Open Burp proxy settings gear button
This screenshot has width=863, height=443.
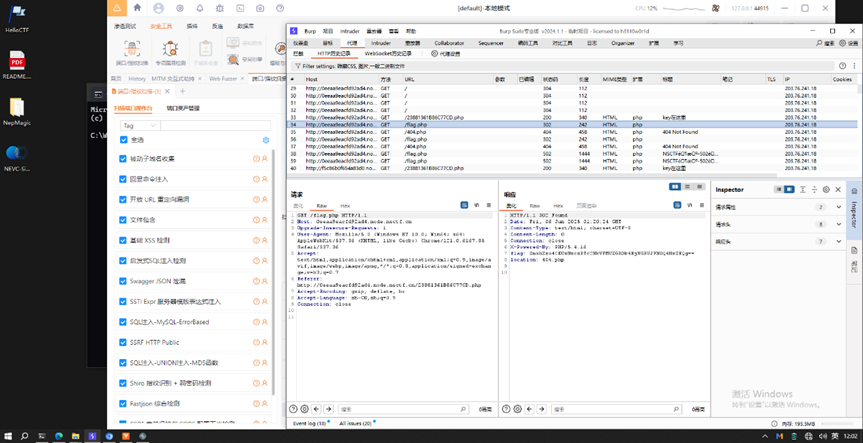(446, 53)
